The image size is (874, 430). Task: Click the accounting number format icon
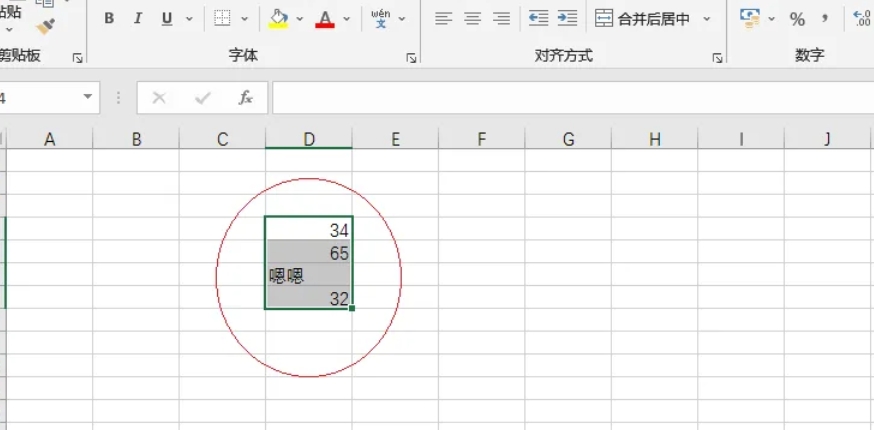750,18
